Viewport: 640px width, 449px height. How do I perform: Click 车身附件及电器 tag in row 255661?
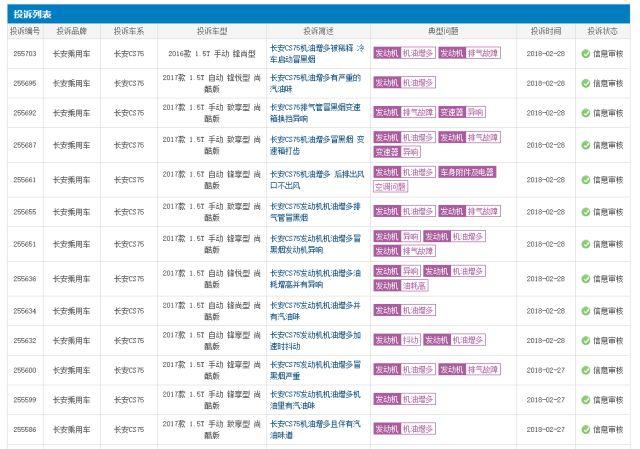click(468, 172)
